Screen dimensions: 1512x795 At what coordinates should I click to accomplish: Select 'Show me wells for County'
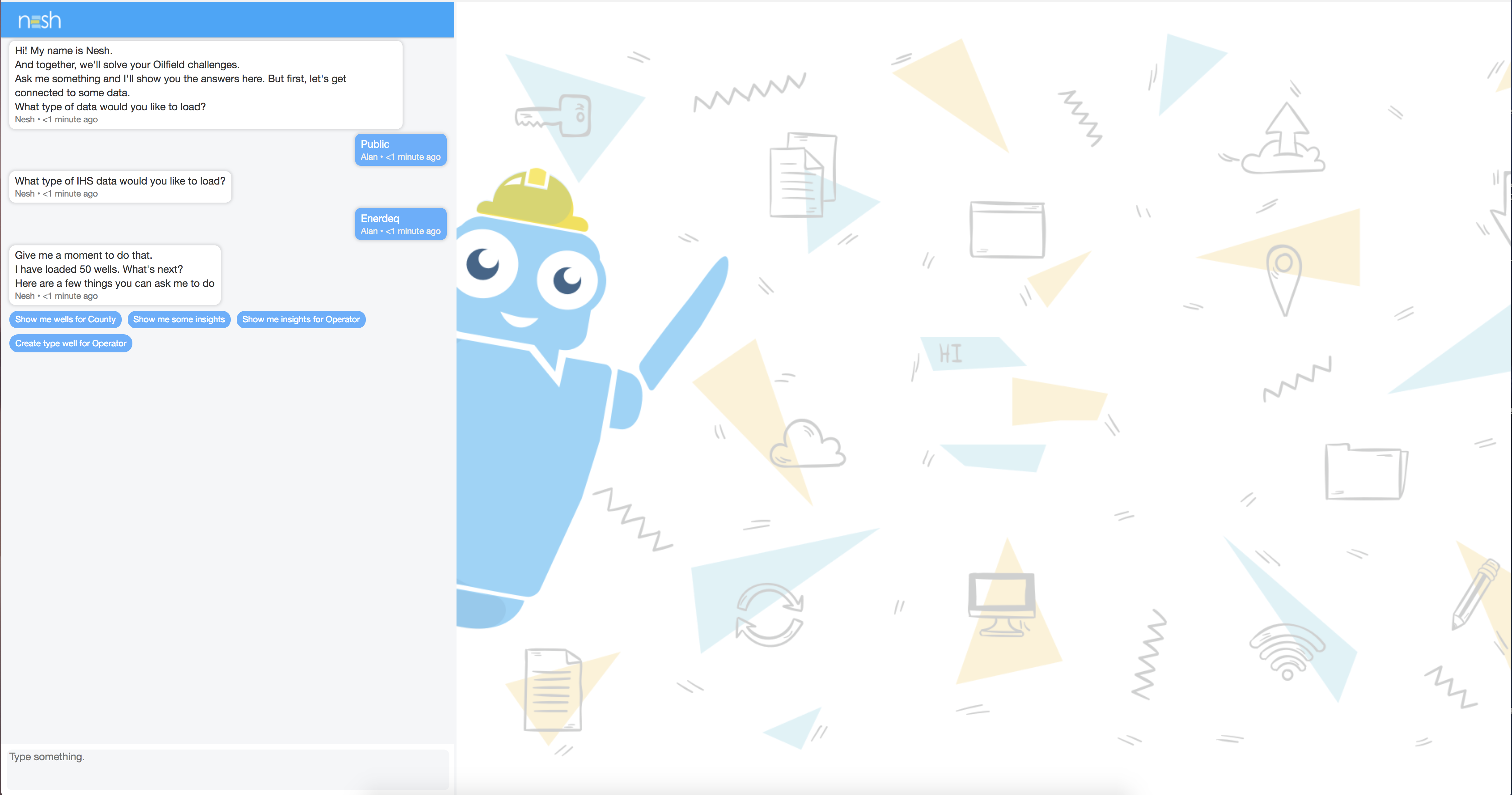(x=65, y=319)
